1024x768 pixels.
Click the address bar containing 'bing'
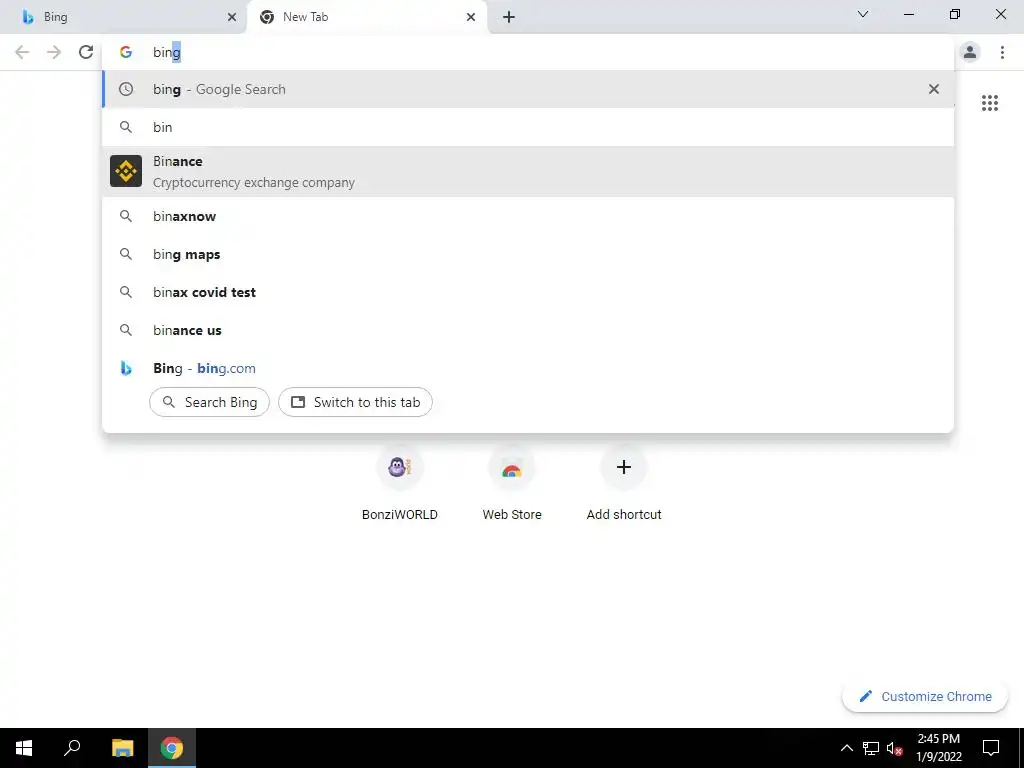528,52
